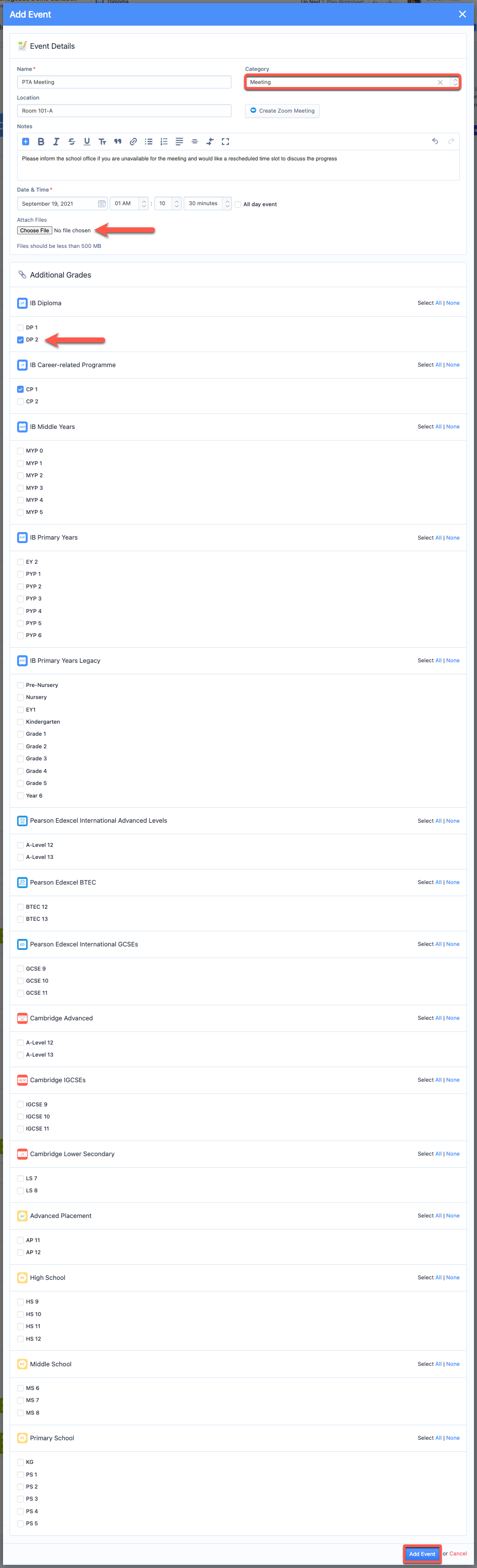
Task: Check the MYP 3 grade box
Action: coord(21,488)
